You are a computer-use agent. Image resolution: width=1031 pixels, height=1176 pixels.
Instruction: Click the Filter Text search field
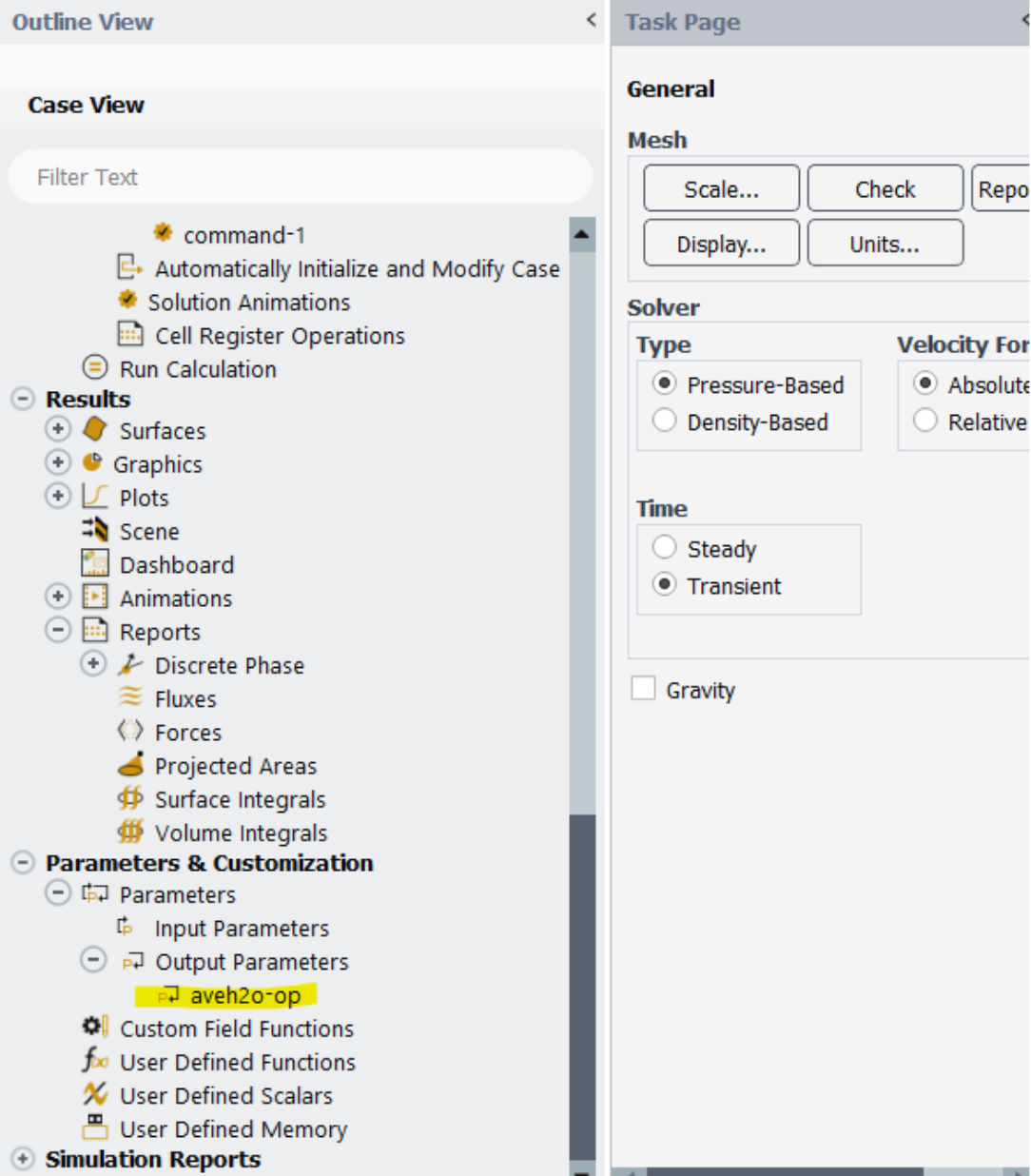pyautogui.click(x=300, y=177)
